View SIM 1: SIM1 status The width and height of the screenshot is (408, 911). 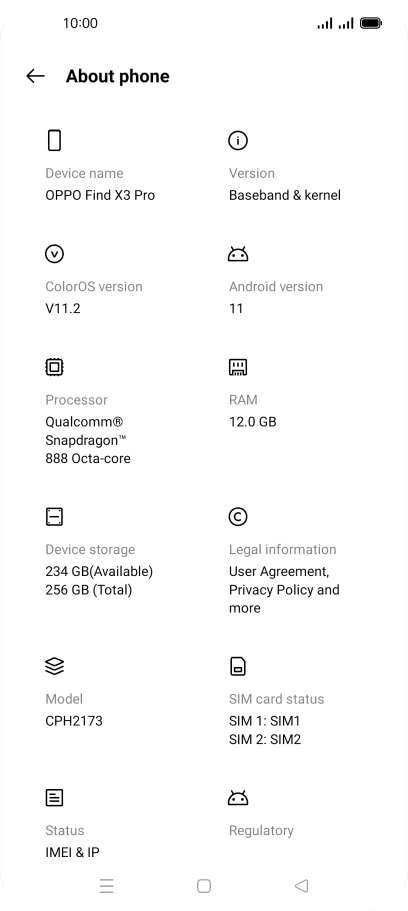click(264, 721)
